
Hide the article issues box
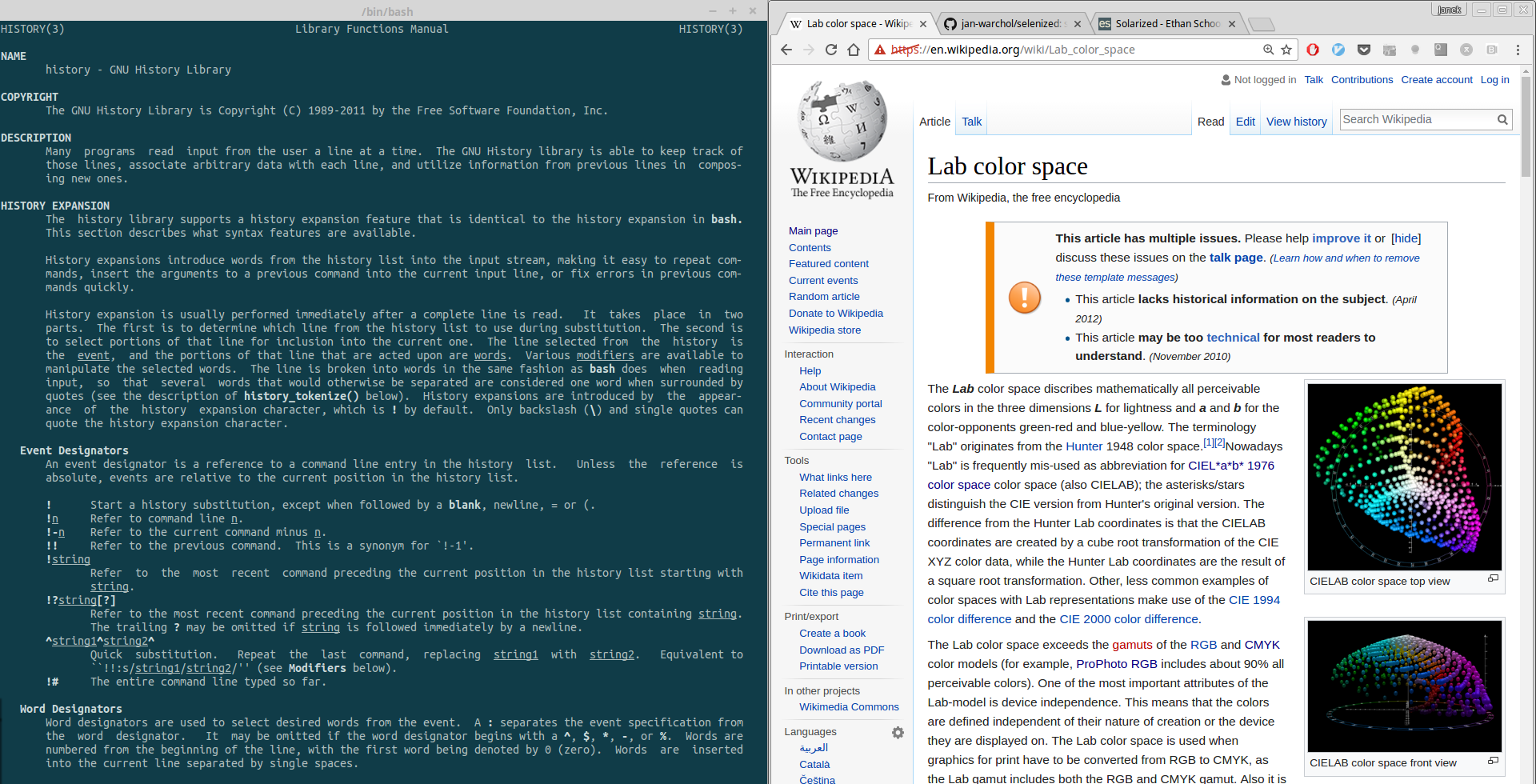1406,238
